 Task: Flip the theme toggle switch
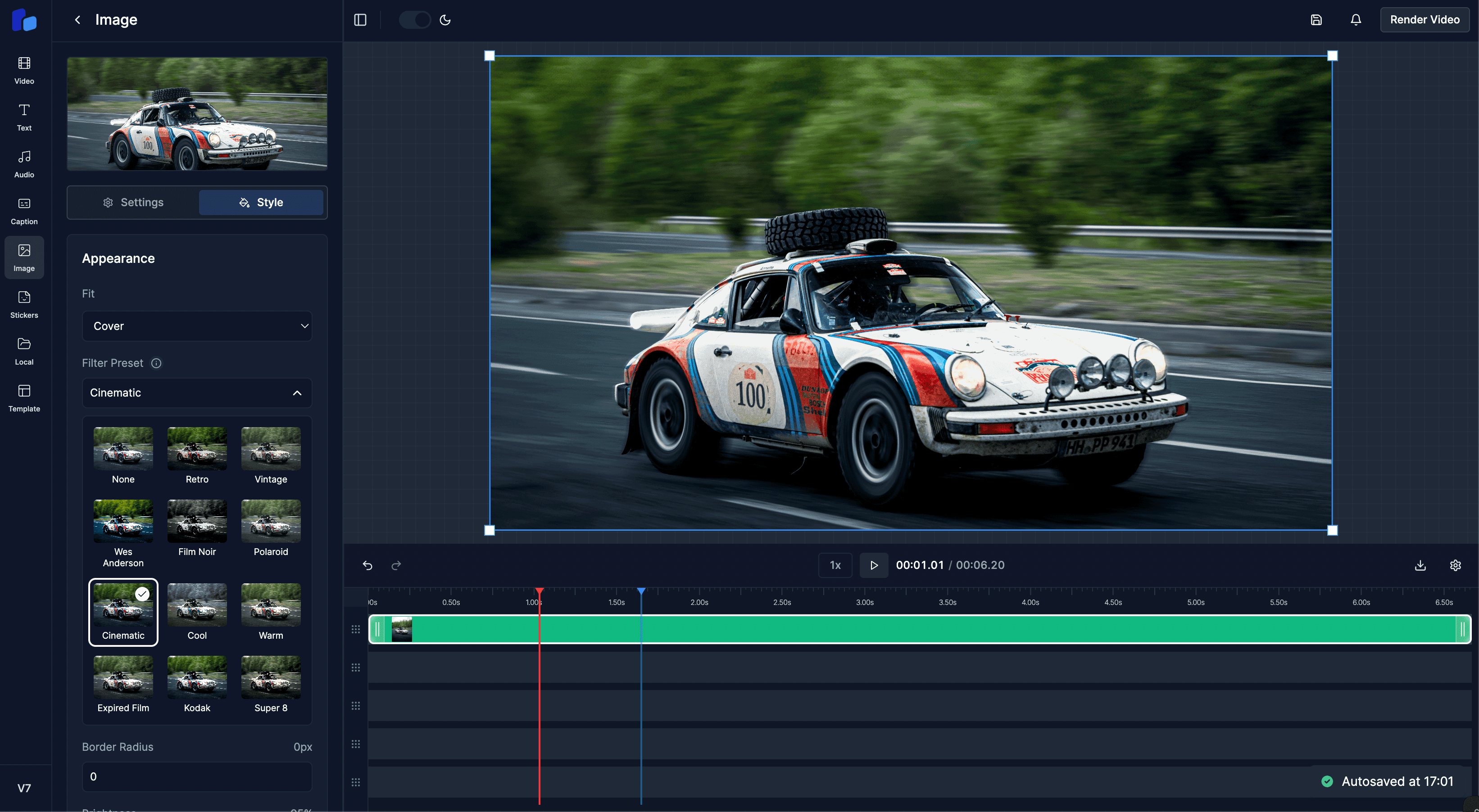414,19
